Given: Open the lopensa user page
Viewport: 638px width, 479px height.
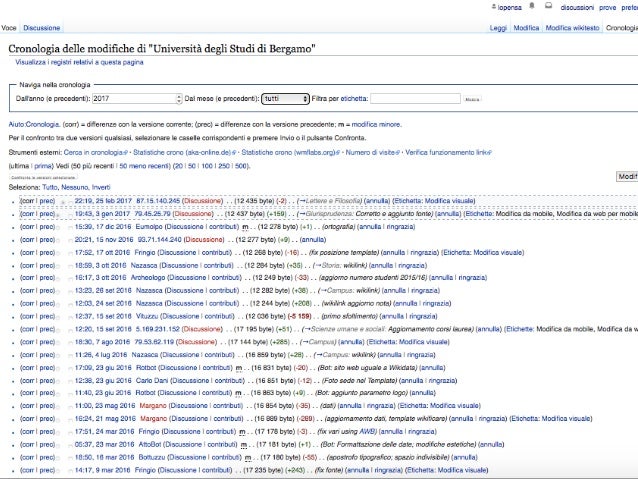Looking at the screenshot, I should [x=509, y=7].
